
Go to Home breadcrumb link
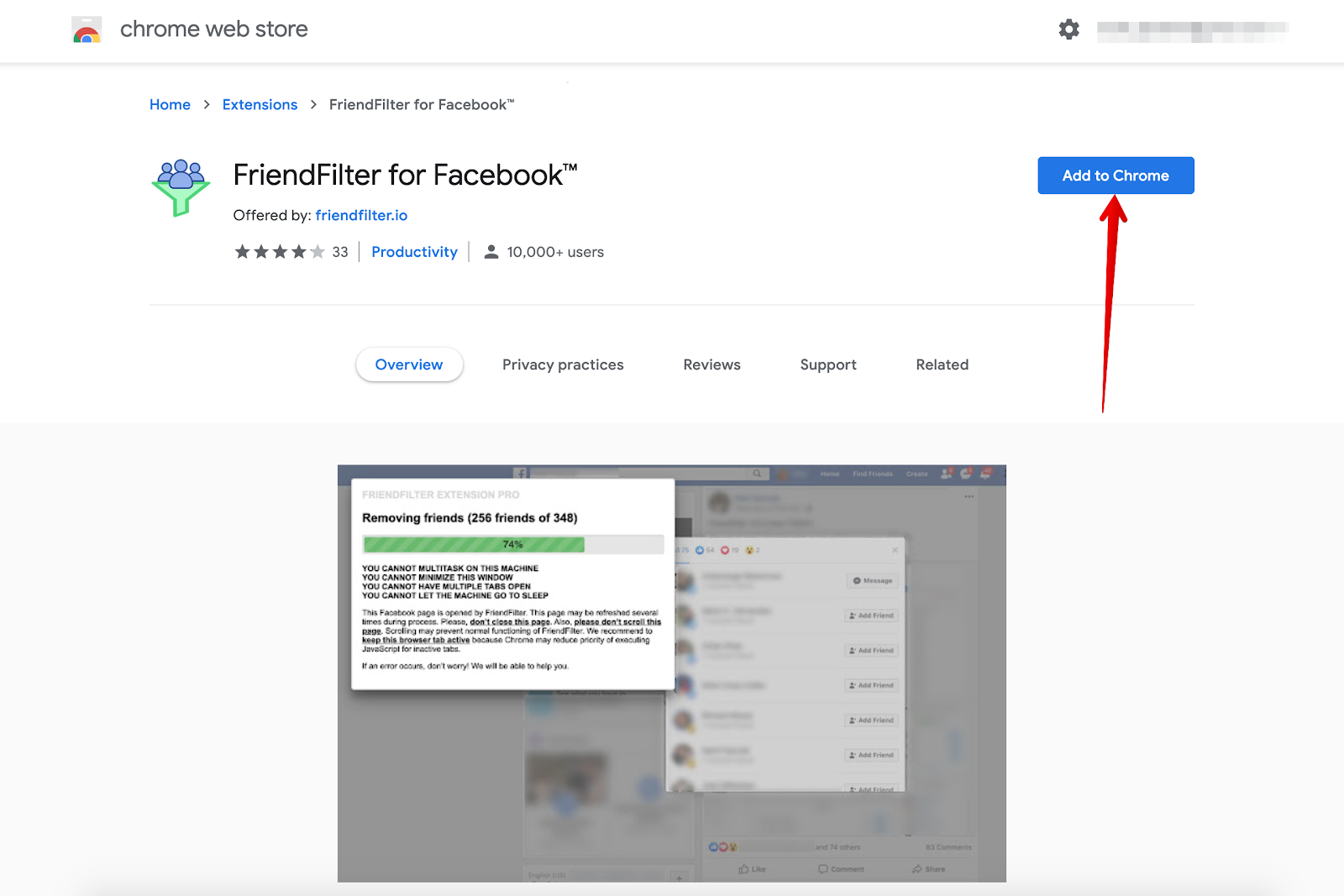(x=170, y=105)
